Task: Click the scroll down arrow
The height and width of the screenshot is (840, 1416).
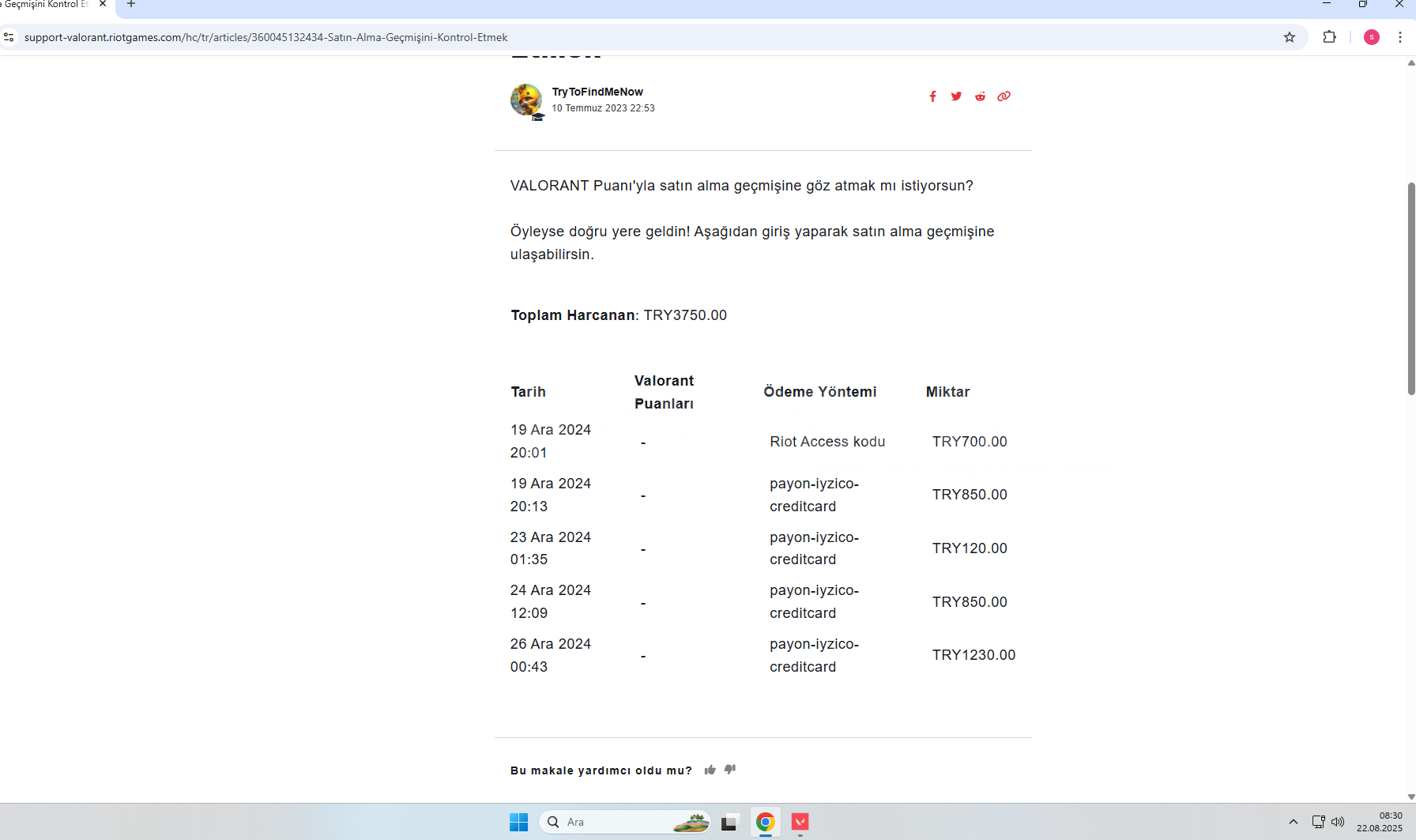Action: coord(1411,797)
